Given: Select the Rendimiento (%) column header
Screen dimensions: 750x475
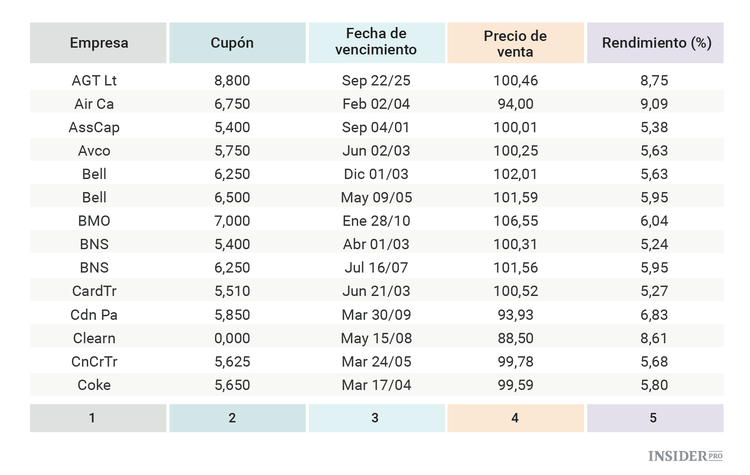Looking at the screenshot, I should [x=654, y=43].
